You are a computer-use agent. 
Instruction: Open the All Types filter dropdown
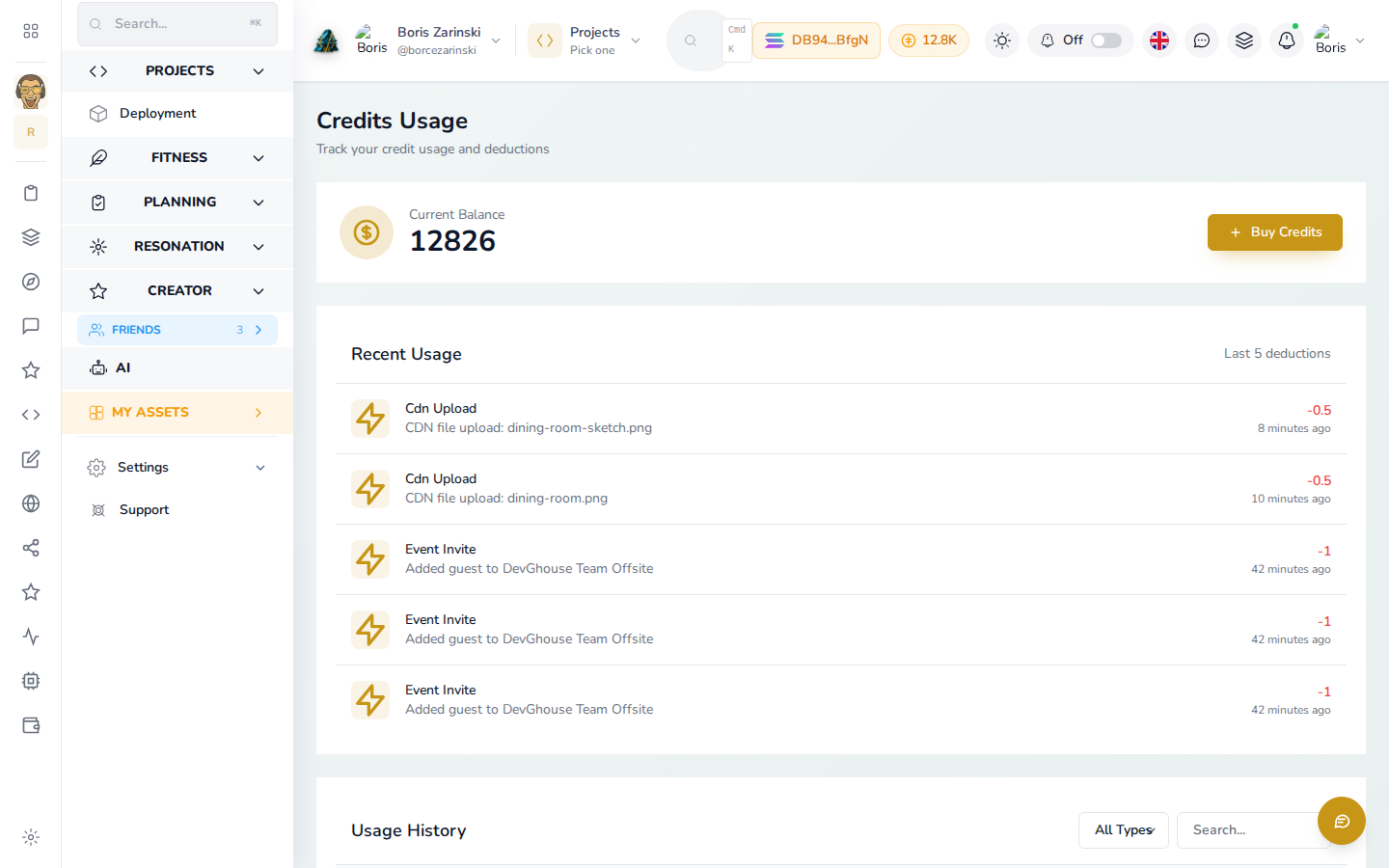(x=1124, y=830)
